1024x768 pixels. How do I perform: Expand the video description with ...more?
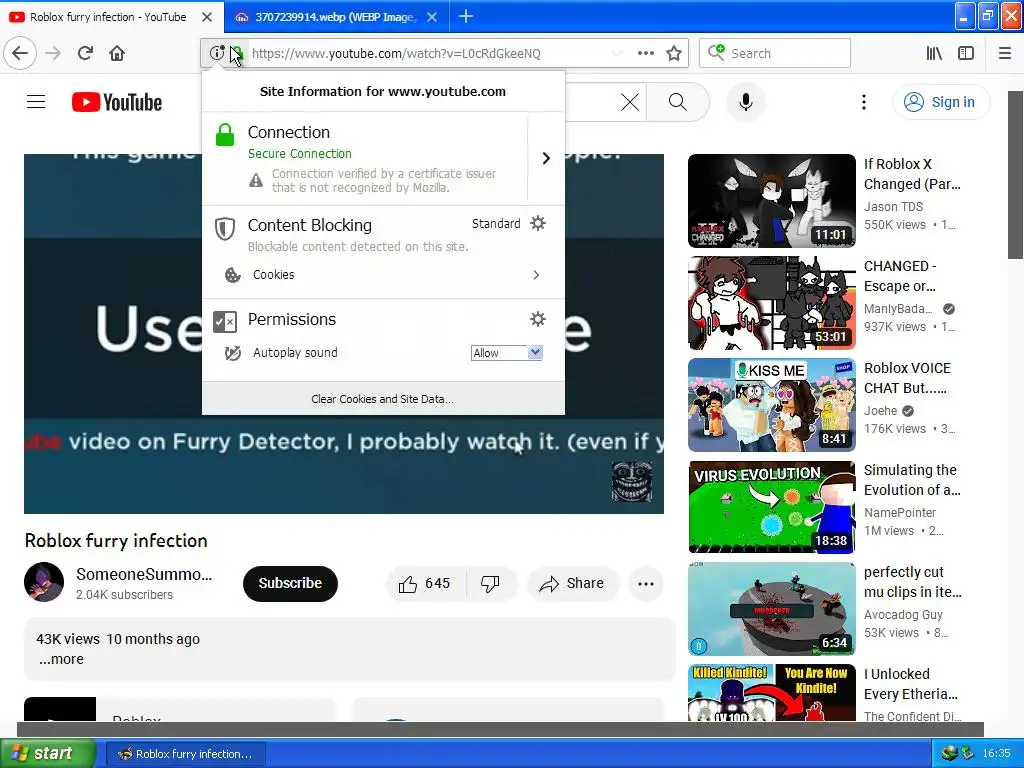(61, 659)
